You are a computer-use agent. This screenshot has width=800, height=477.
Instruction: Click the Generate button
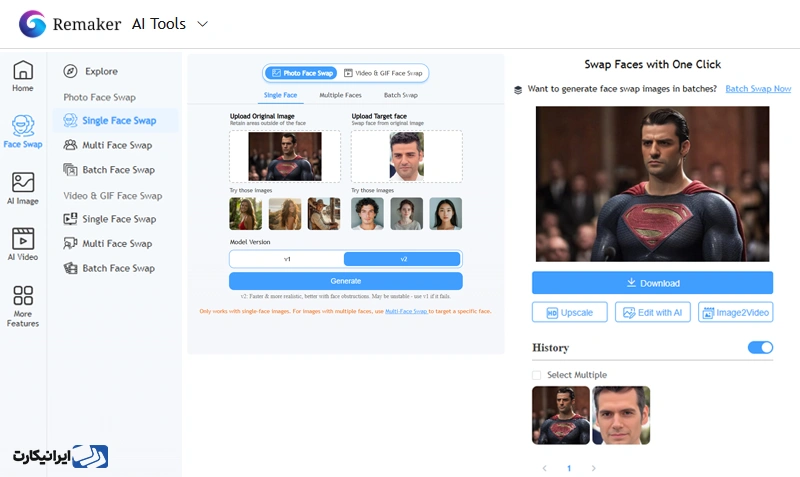coord(346,281)
